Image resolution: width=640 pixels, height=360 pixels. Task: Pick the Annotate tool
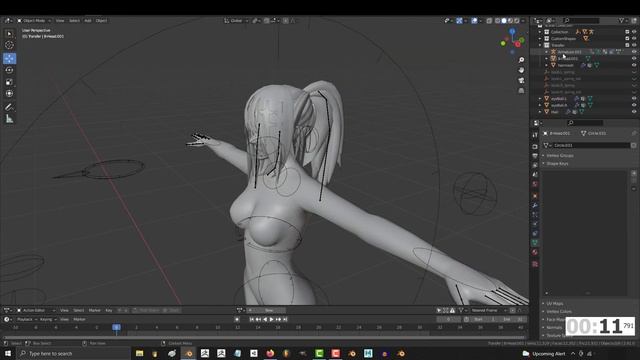point(9,107)
